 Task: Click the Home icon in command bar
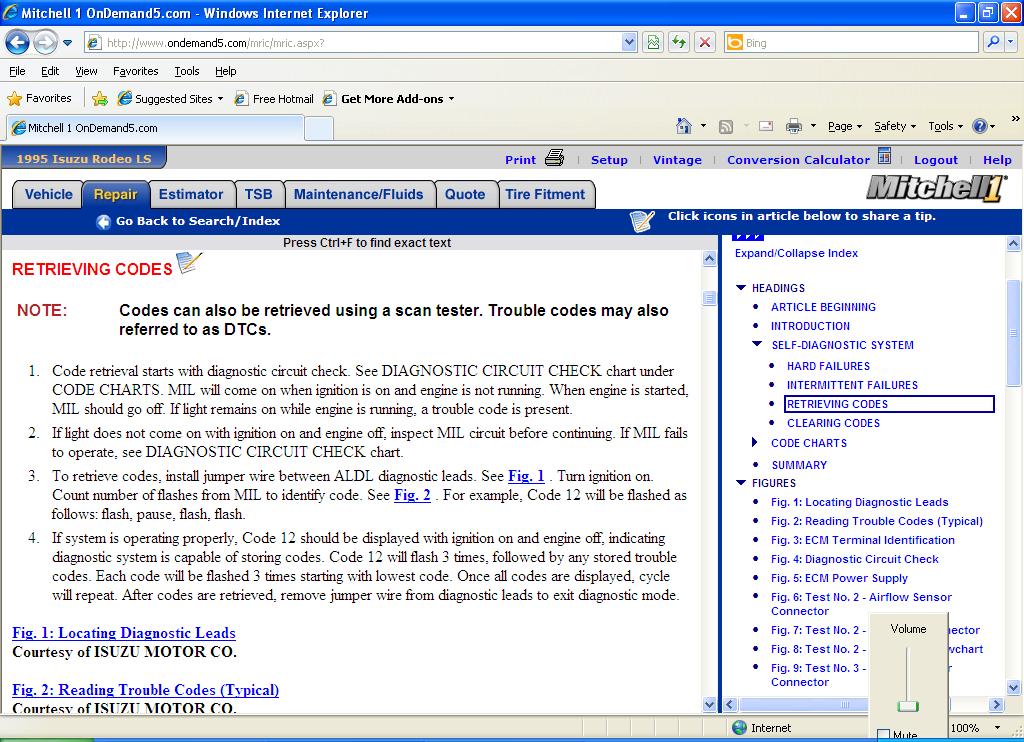point(684,126)
